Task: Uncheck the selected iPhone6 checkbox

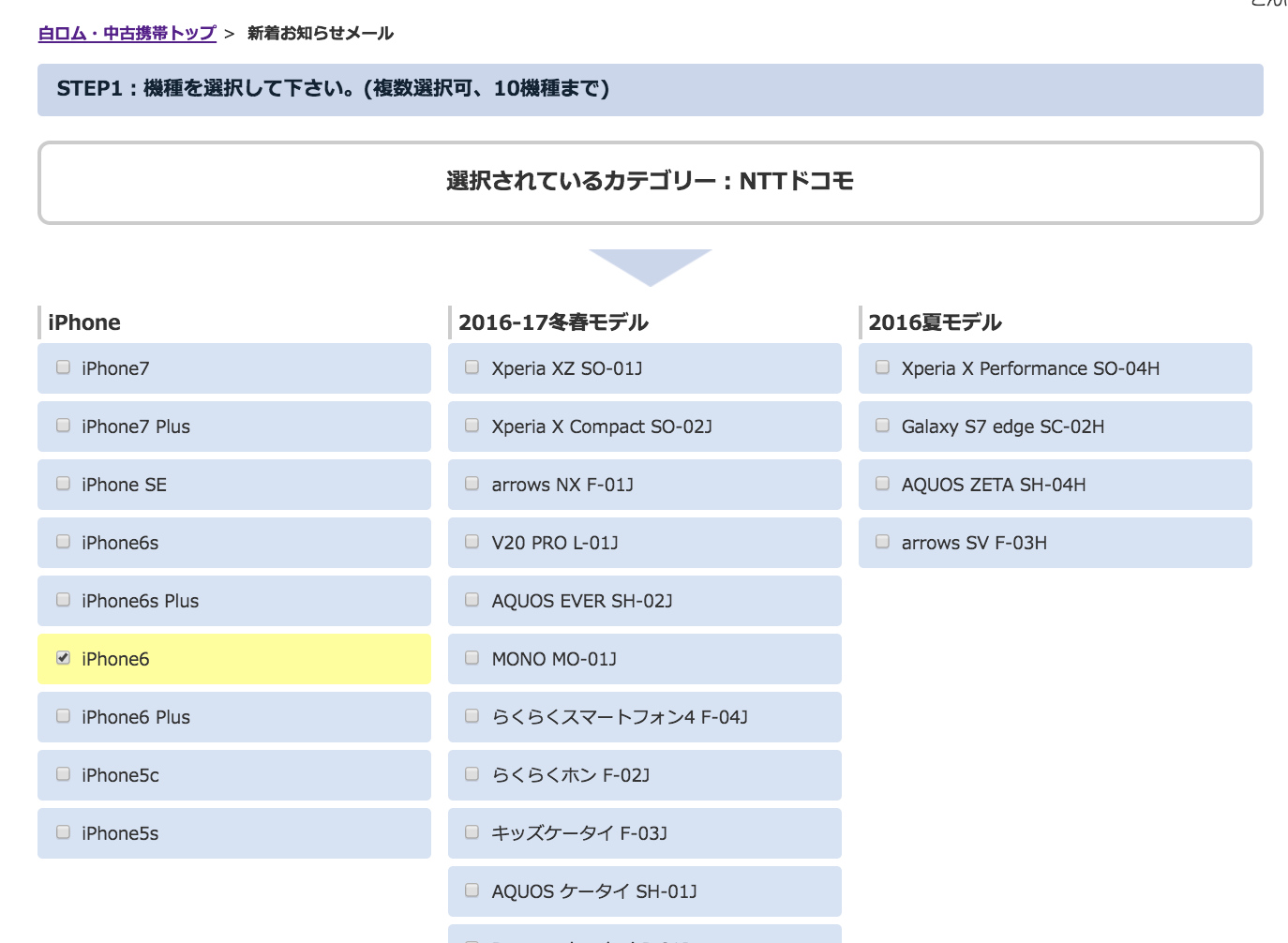Action: click(63, 658)
